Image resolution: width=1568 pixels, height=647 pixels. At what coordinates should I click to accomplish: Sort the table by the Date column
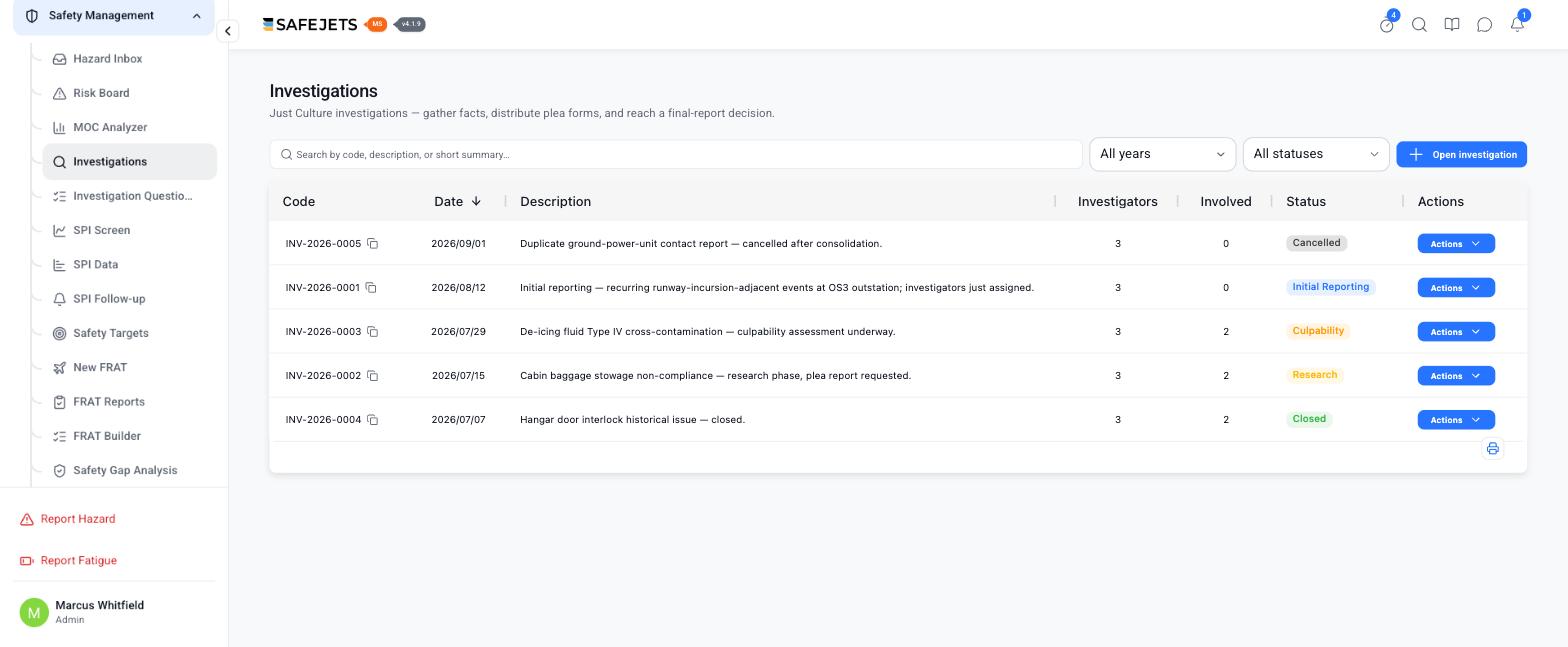458,202
